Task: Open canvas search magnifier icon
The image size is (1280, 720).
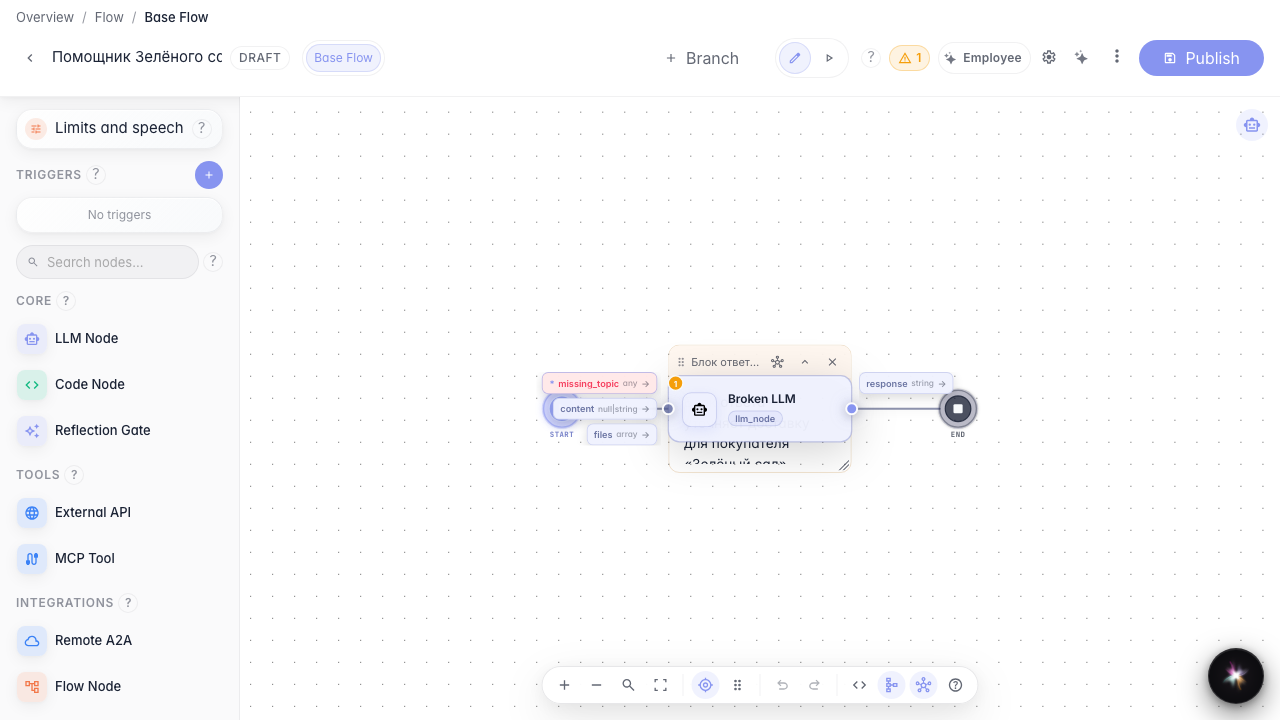Action: [629, 685]
